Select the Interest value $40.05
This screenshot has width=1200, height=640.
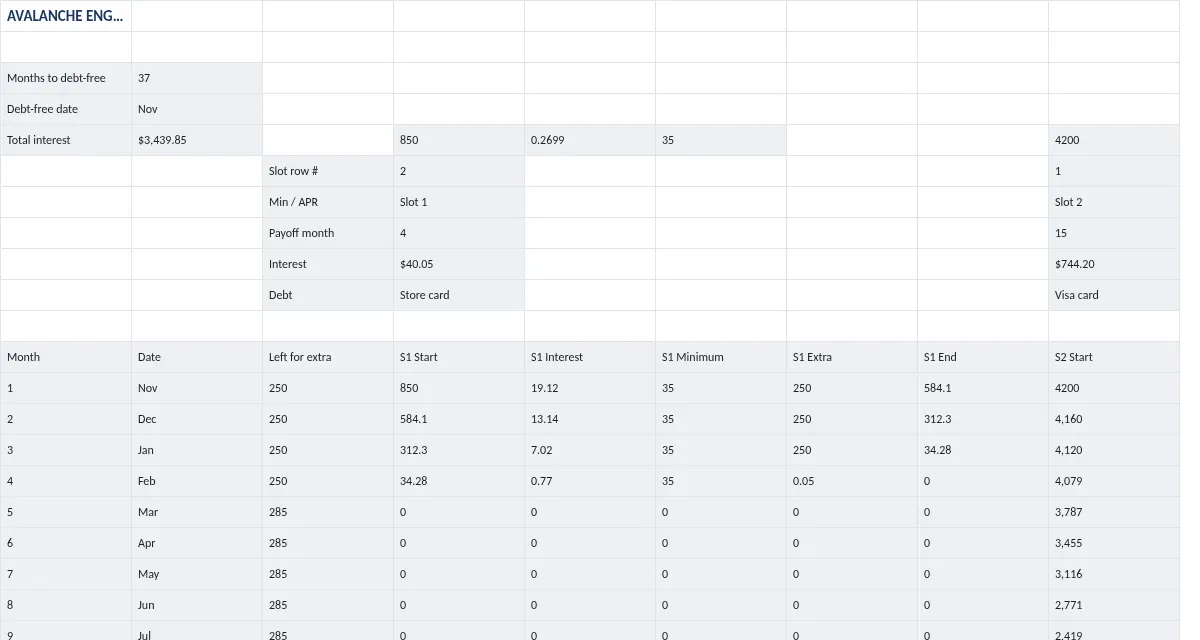459,264
